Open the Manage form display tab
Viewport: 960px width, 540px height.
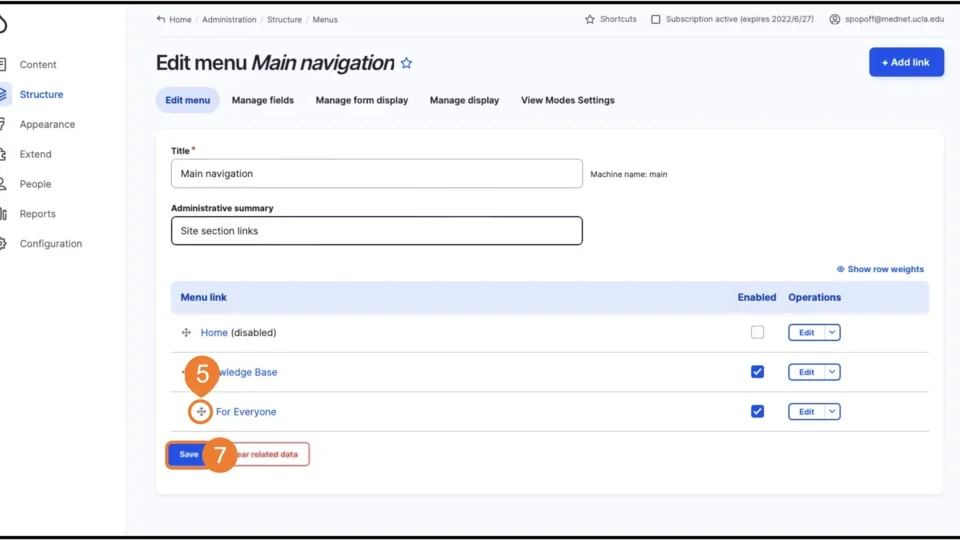(x=362, y=100)
